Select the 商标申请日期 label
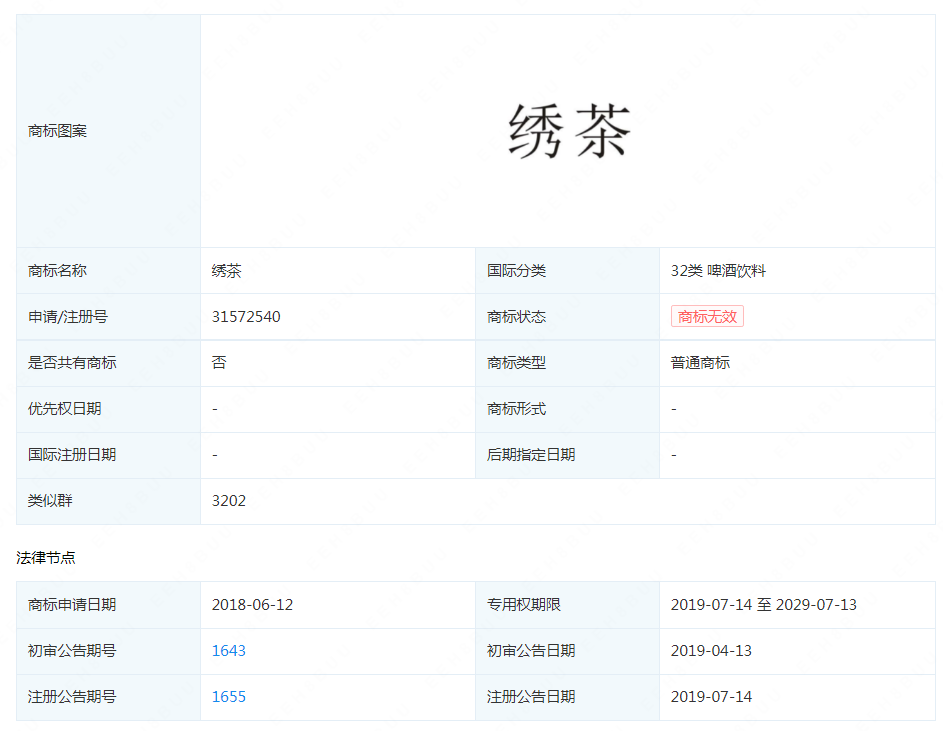Screen dimensions: 943x731 pyautogui.click(x=72, y=605)
